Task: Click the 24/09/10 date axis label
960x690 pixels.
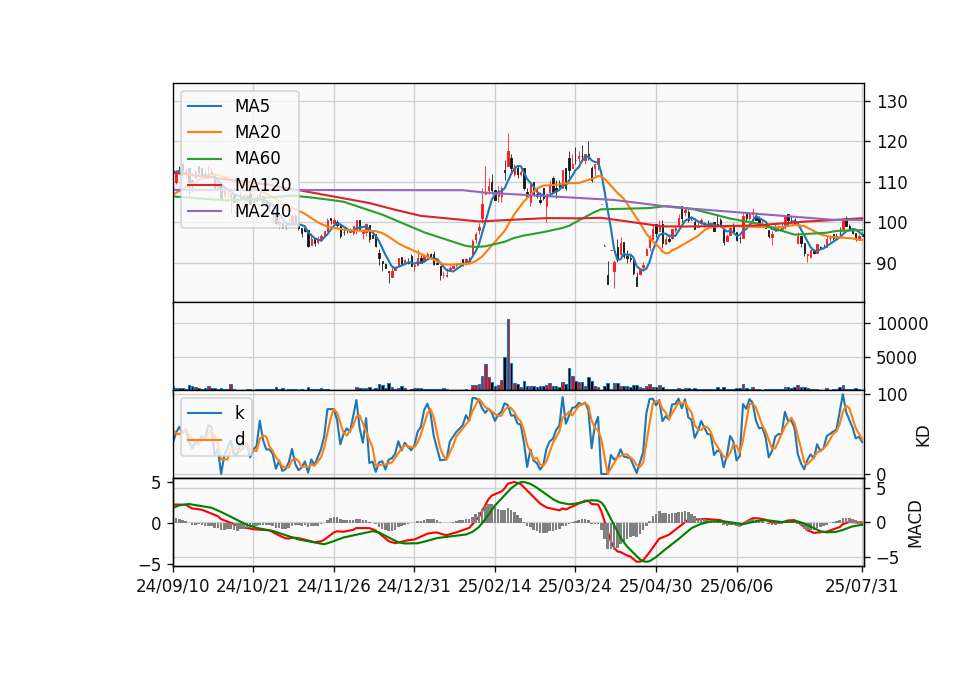Action: pyautogui.click(x=173, y=586)
